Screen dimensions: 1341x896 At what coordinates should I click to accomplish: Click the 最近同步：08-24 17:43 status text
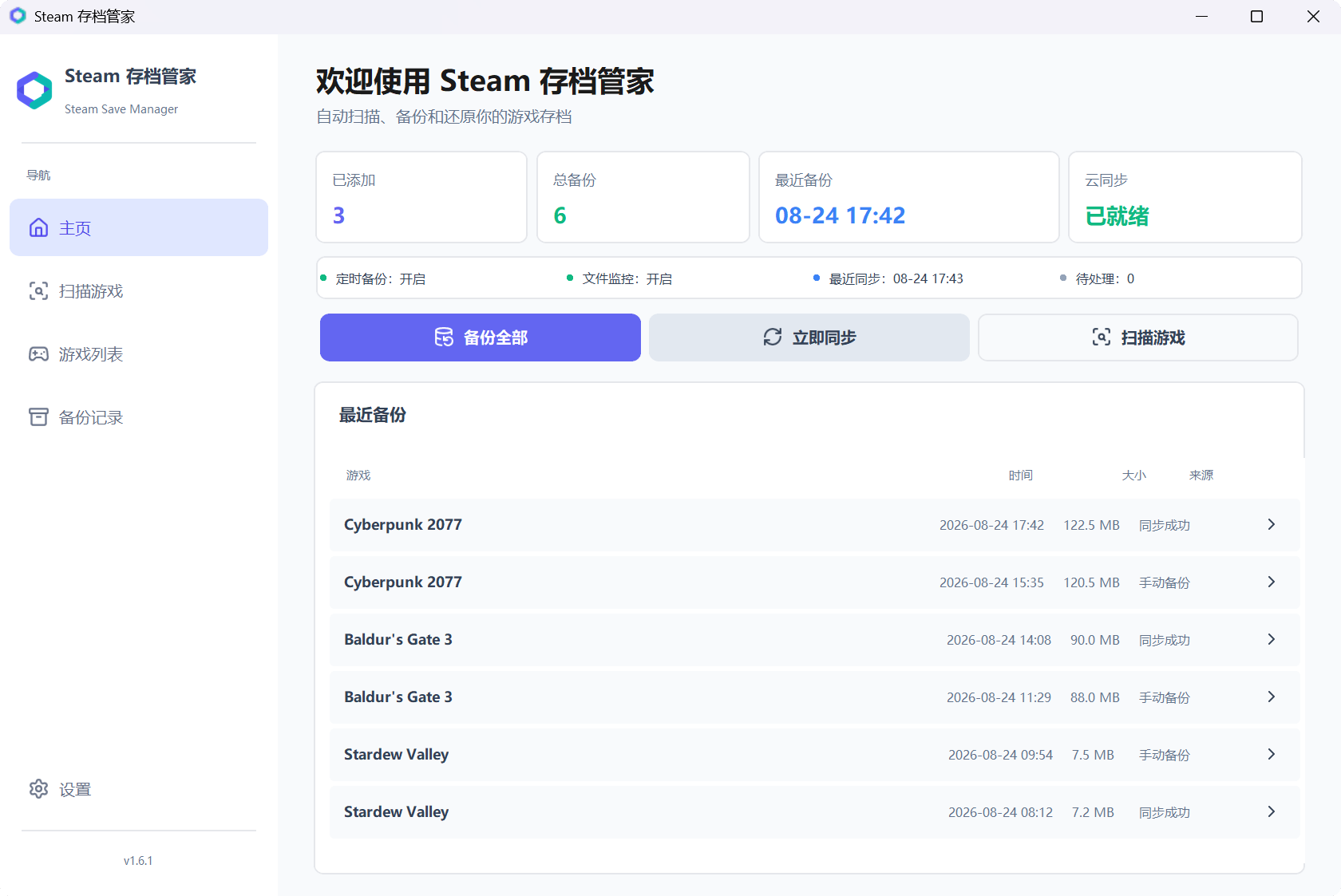(896, 278)
